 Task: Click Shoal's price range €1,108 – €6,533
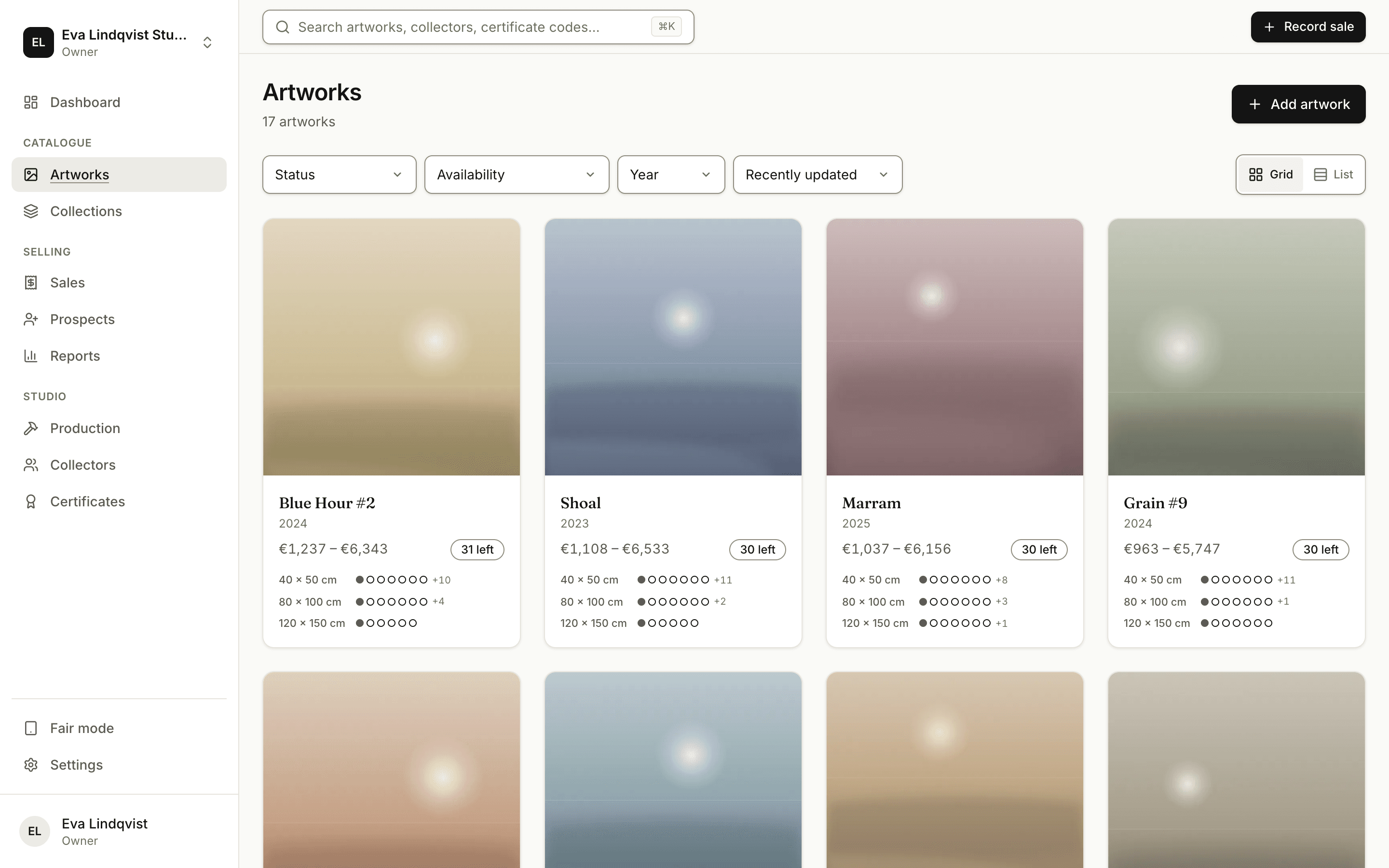click(615, 549)
